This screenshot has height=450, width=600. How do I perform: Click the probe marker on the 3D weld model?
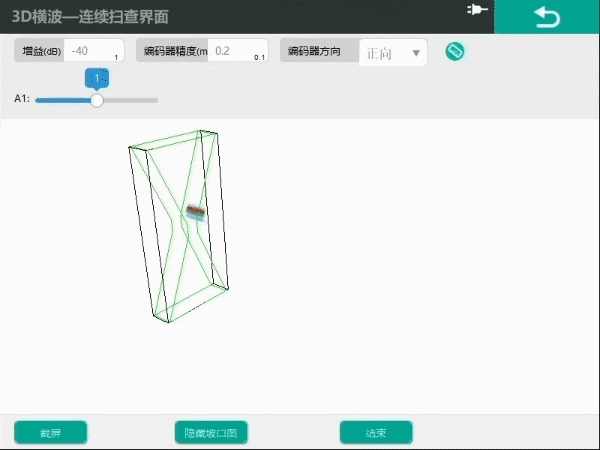(194, 211)
